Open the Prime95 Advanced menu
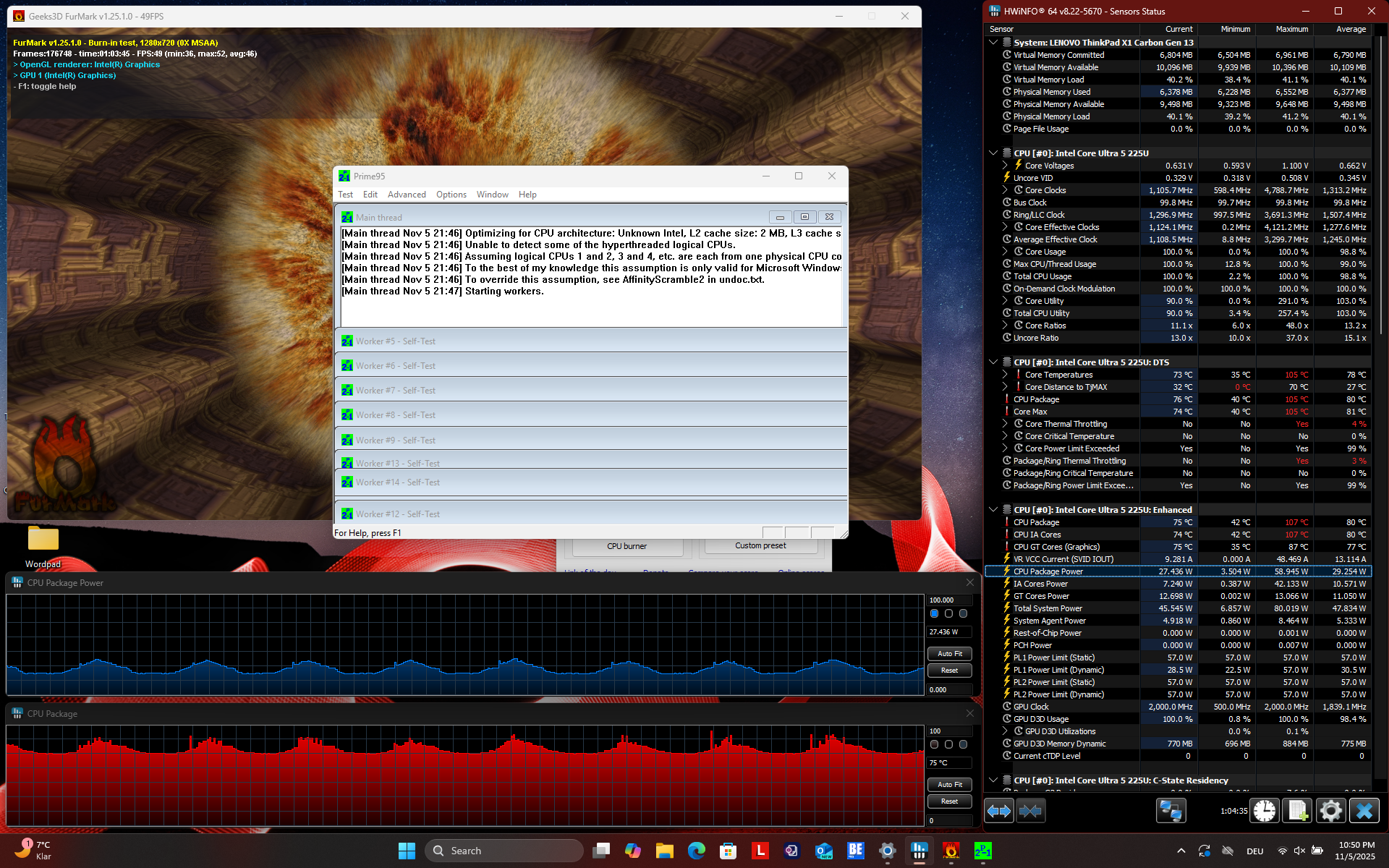 (x=407, y=195)
